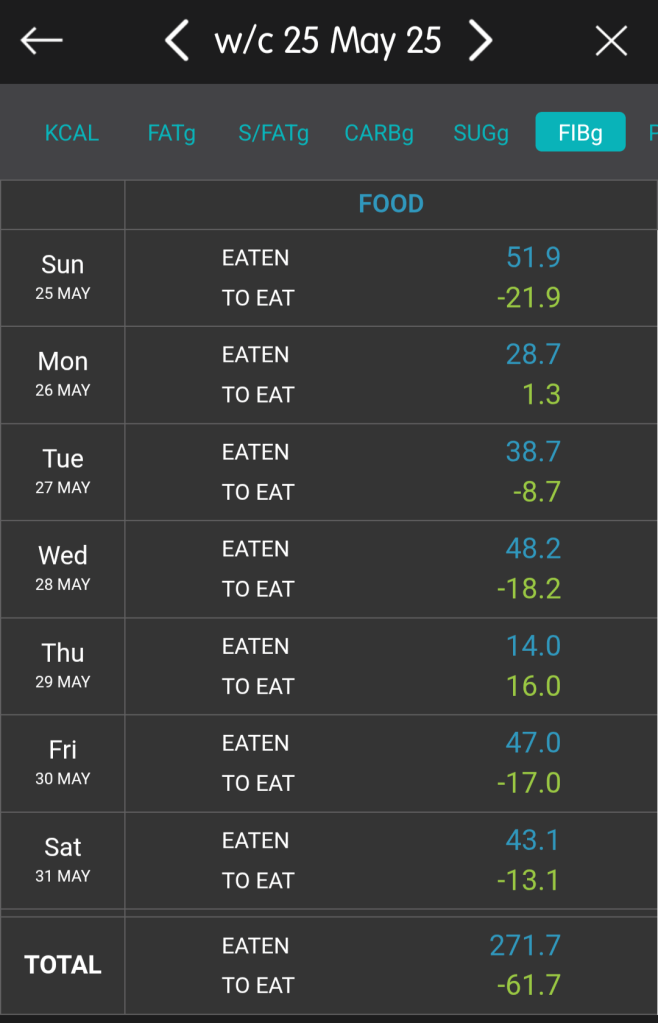This screenshot has height=1023, width=658.
Task: Close the weekly summary screen
Action: coord(611,41)
